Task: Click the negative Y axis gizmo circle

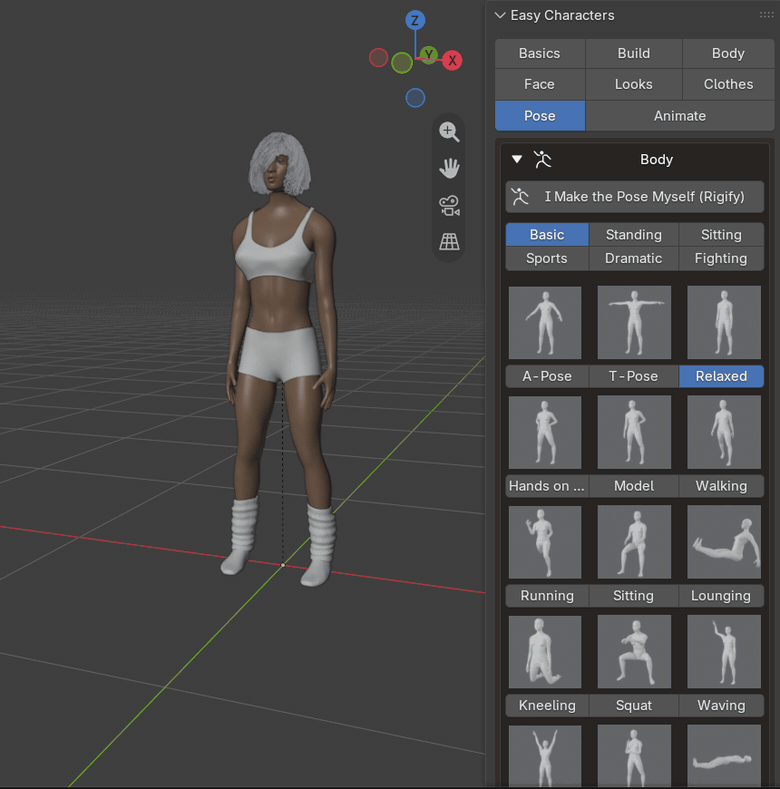Action: pos(402,63)
